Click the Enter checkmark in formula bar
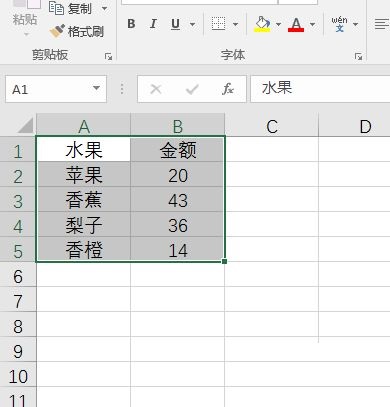Screen dimensions: 390x407 192,89
